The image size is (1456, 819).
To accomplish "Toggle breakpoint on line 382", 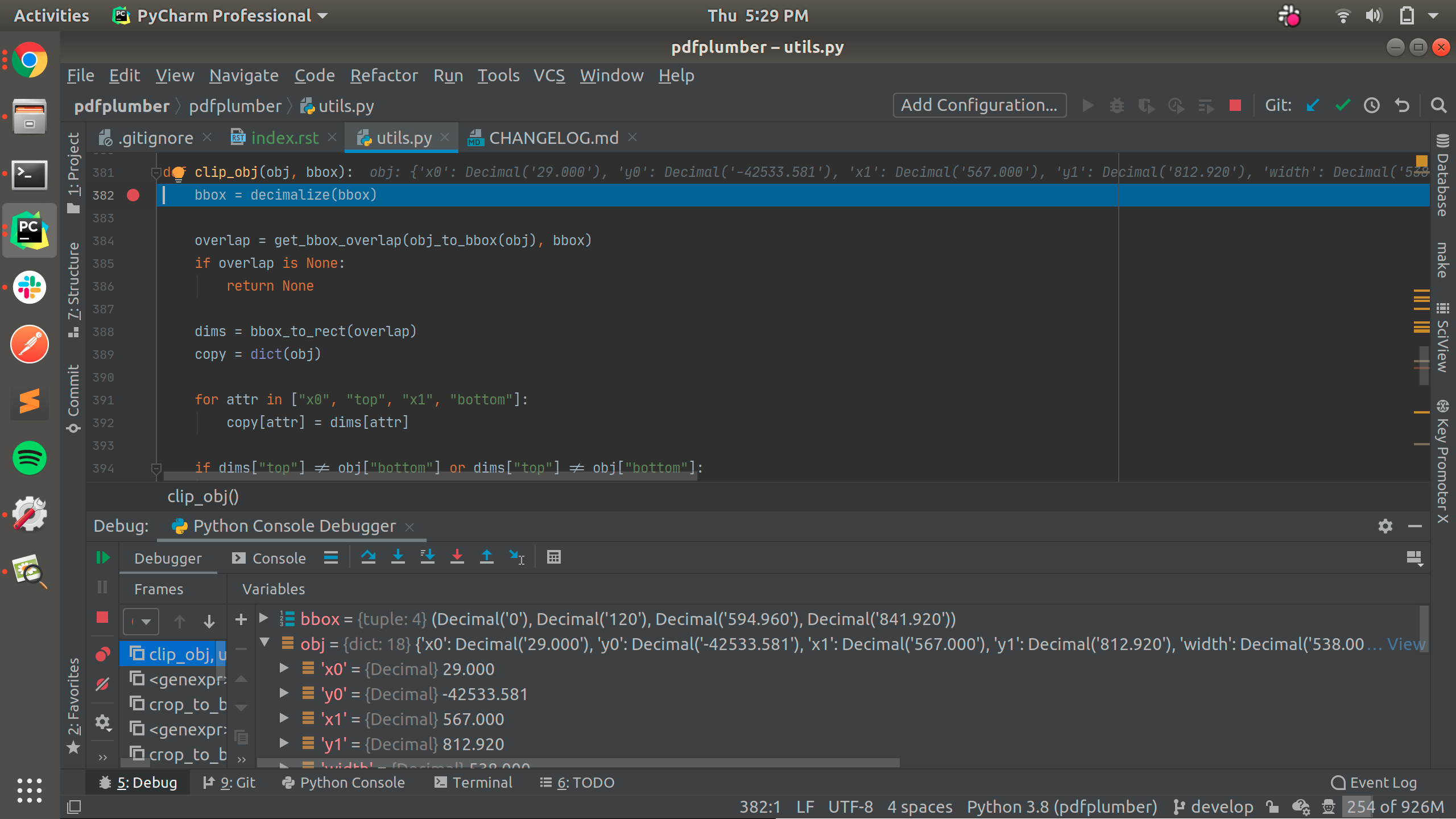I will pos(133,195).
